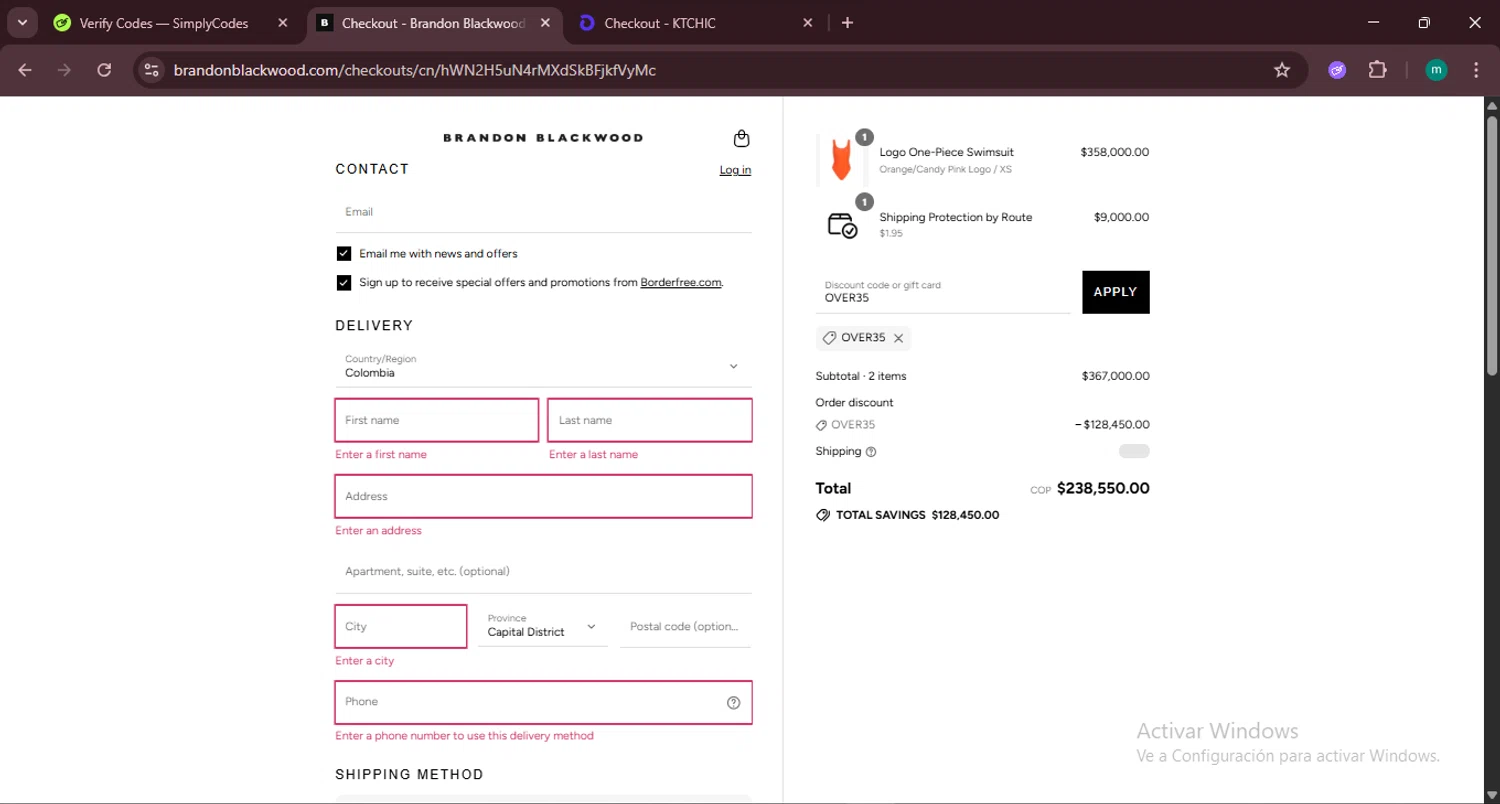Click the Route shipping protection icon
Viewport: 1500px width, 804px height.
click(842, 225)
